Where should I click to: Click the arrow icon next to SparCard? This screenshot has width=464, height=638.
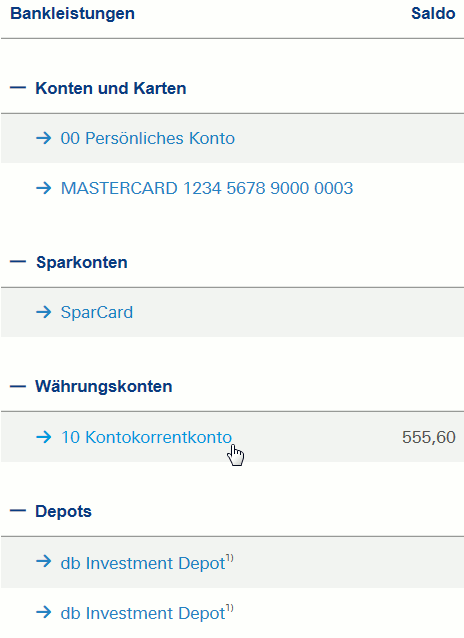[x=44, y=312]
